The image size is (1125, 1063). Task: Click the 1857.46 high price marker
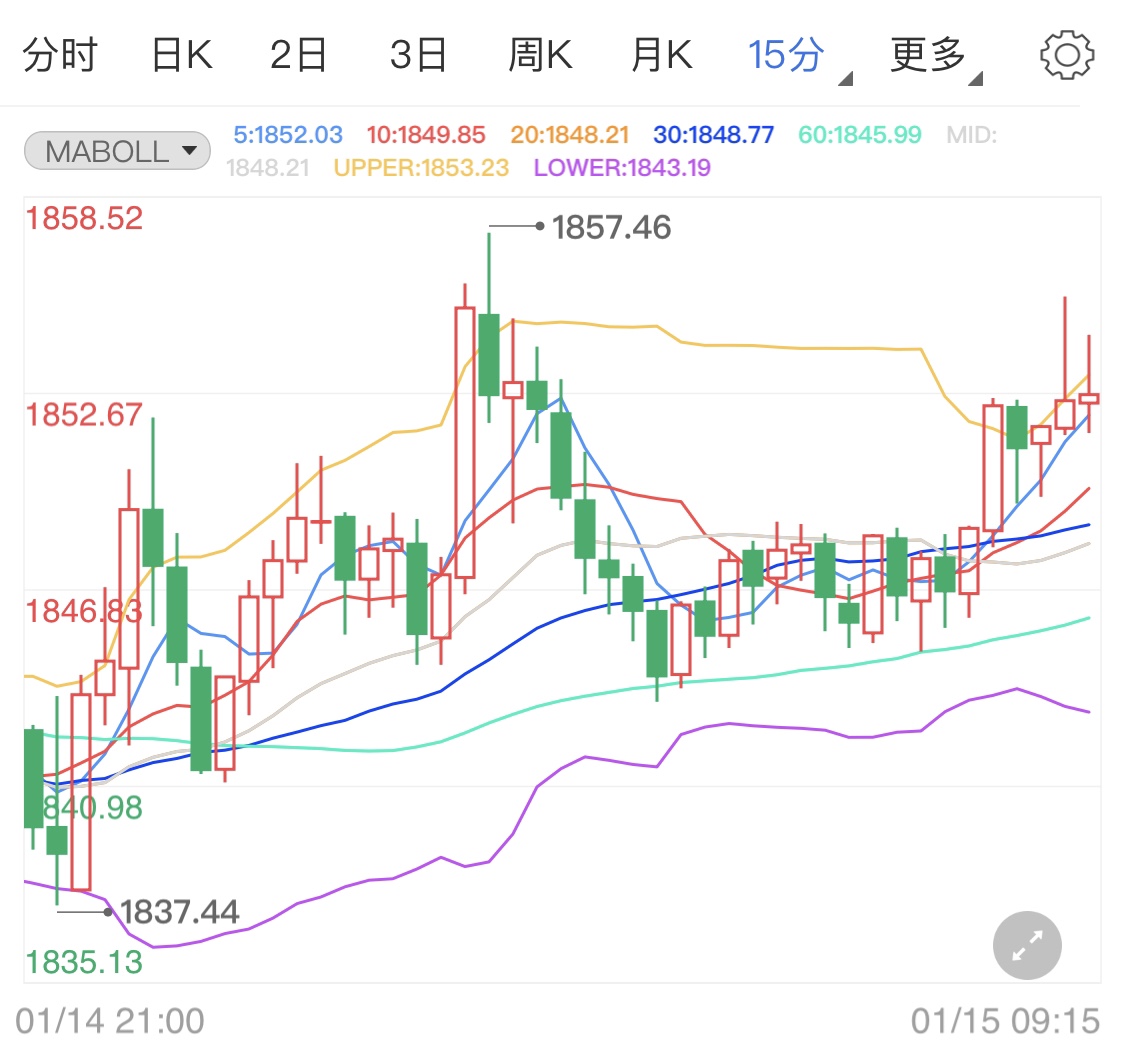click(x=611, y=227)
